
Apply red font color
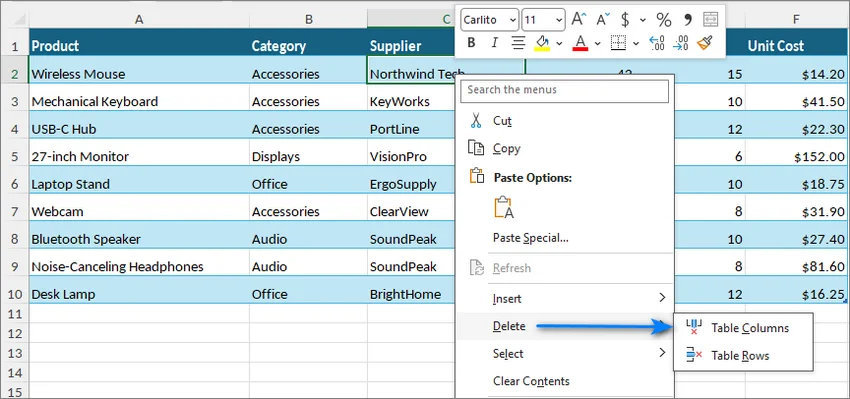(581, 42)
